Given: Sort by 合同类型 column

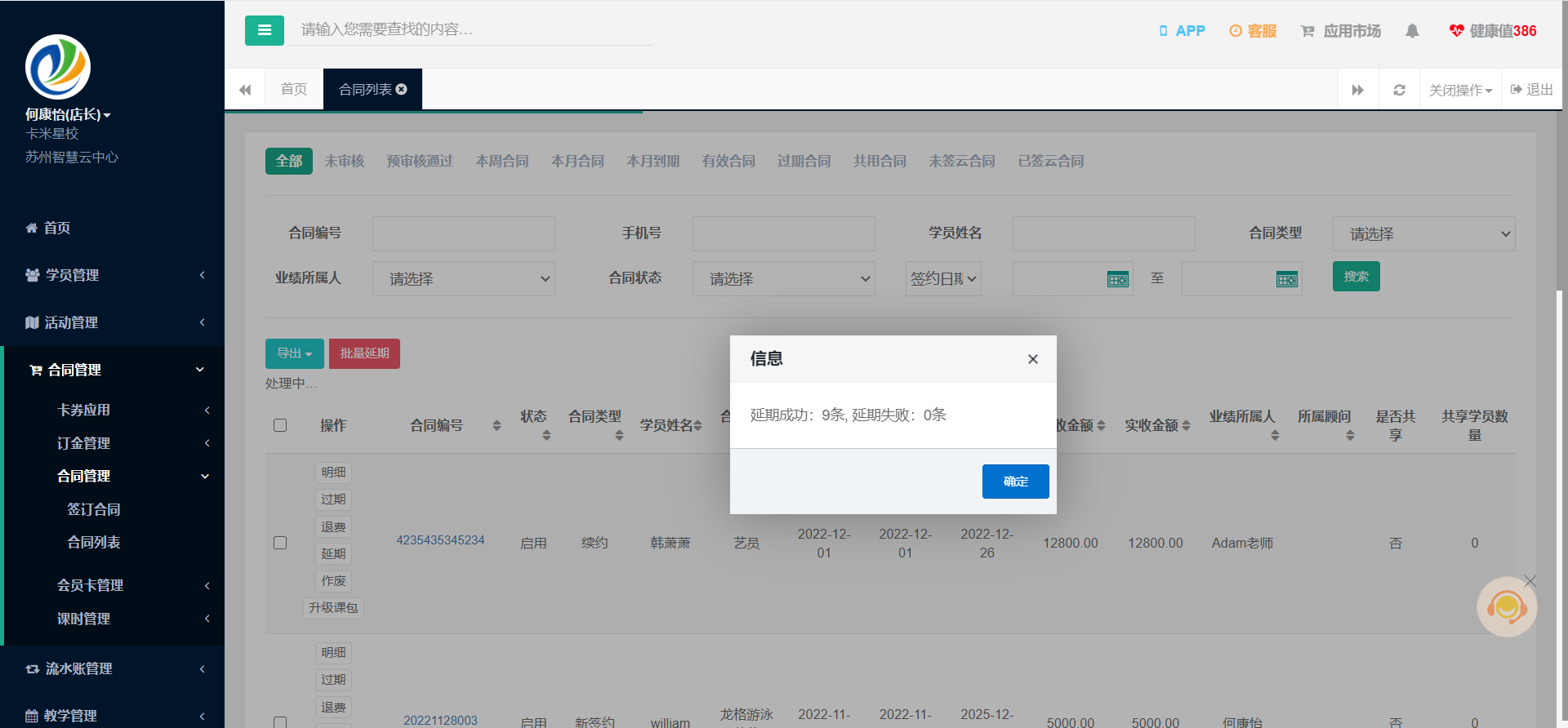Looking at the screenshot, I should (x=619, y=435).
